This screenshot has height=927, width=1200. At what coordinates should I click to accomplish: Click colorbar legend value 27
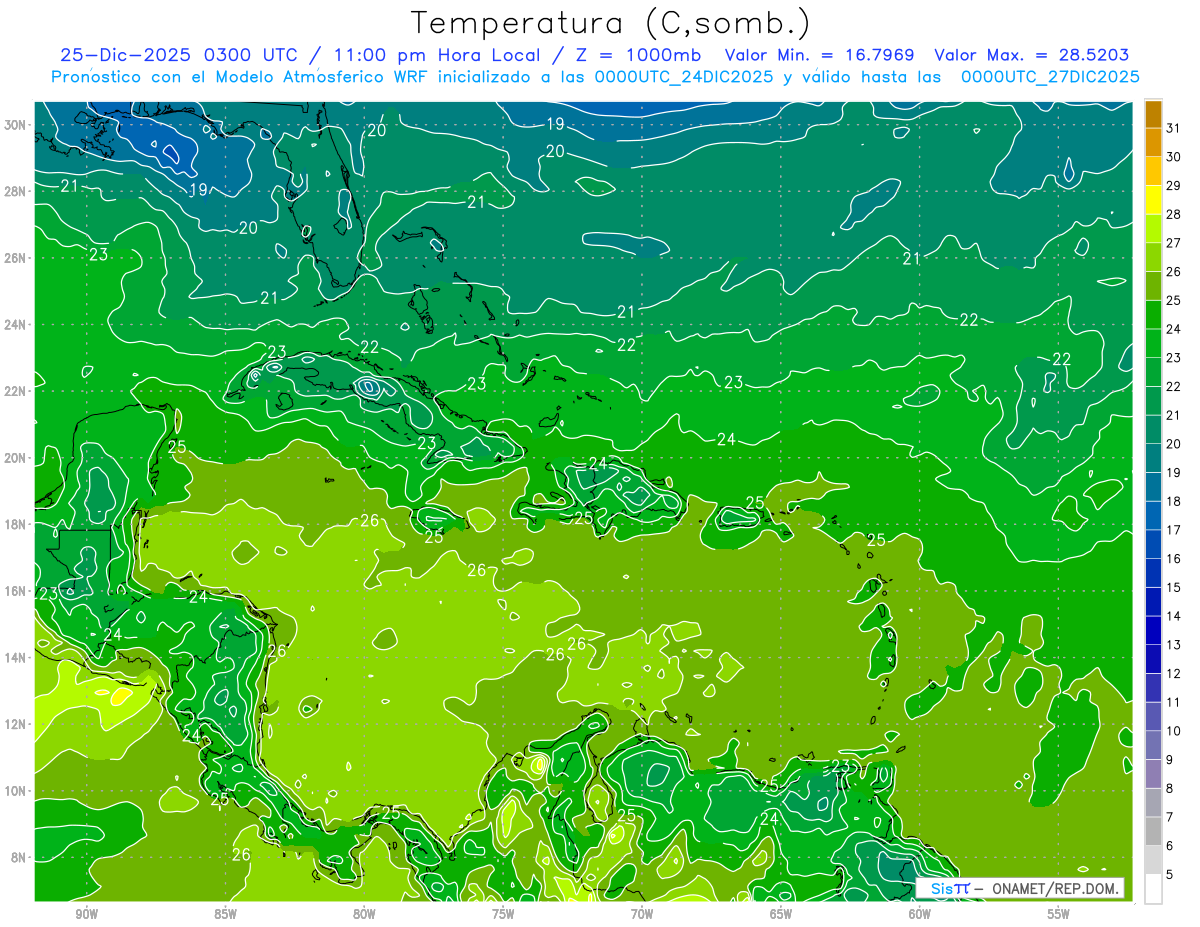tap(1174, 243)
